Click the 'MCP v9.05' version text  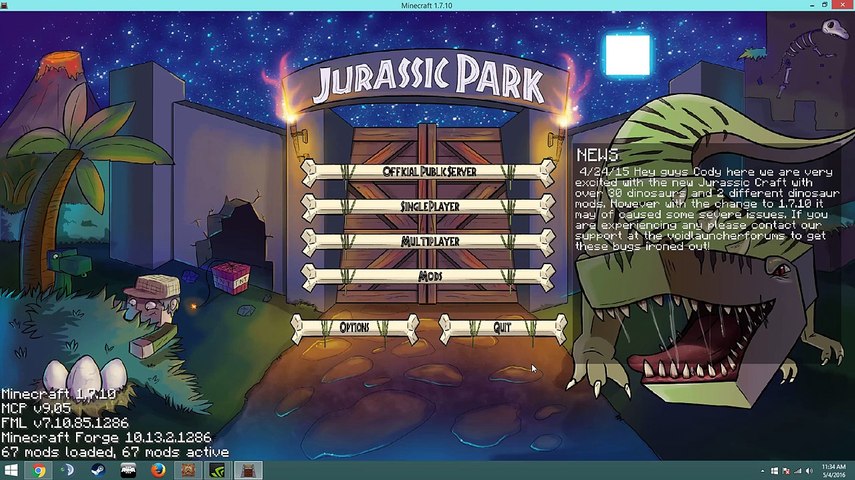coord(37,408)
